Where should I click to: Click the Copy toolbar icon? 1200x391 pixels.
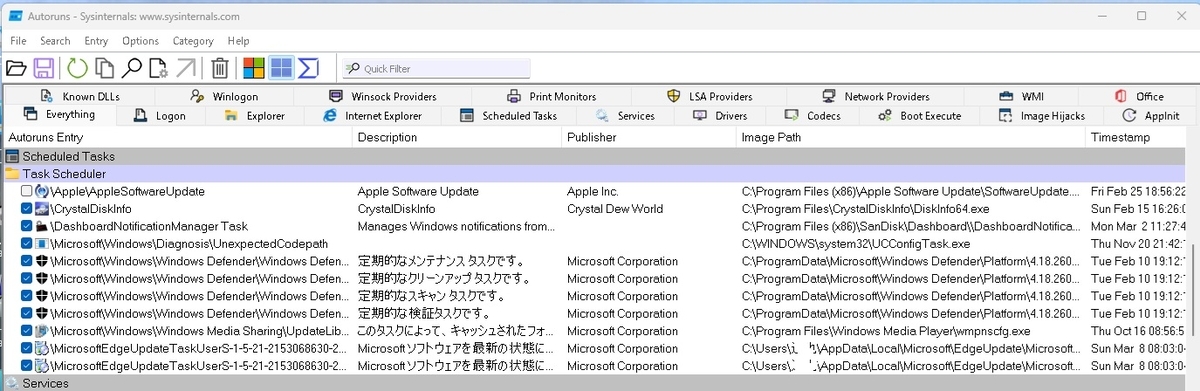coord(104,68)
